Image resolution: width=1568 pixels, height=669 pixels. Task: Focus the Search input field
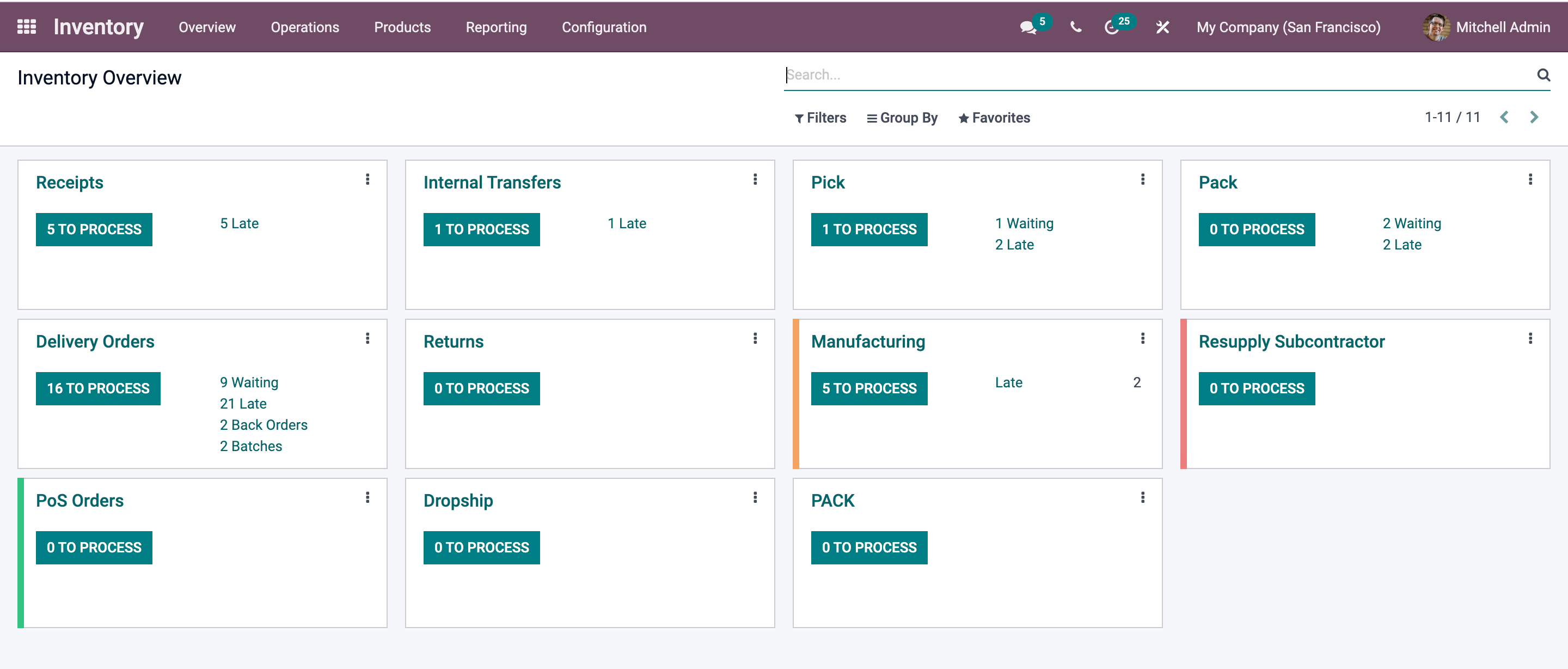coord(1156,75)
